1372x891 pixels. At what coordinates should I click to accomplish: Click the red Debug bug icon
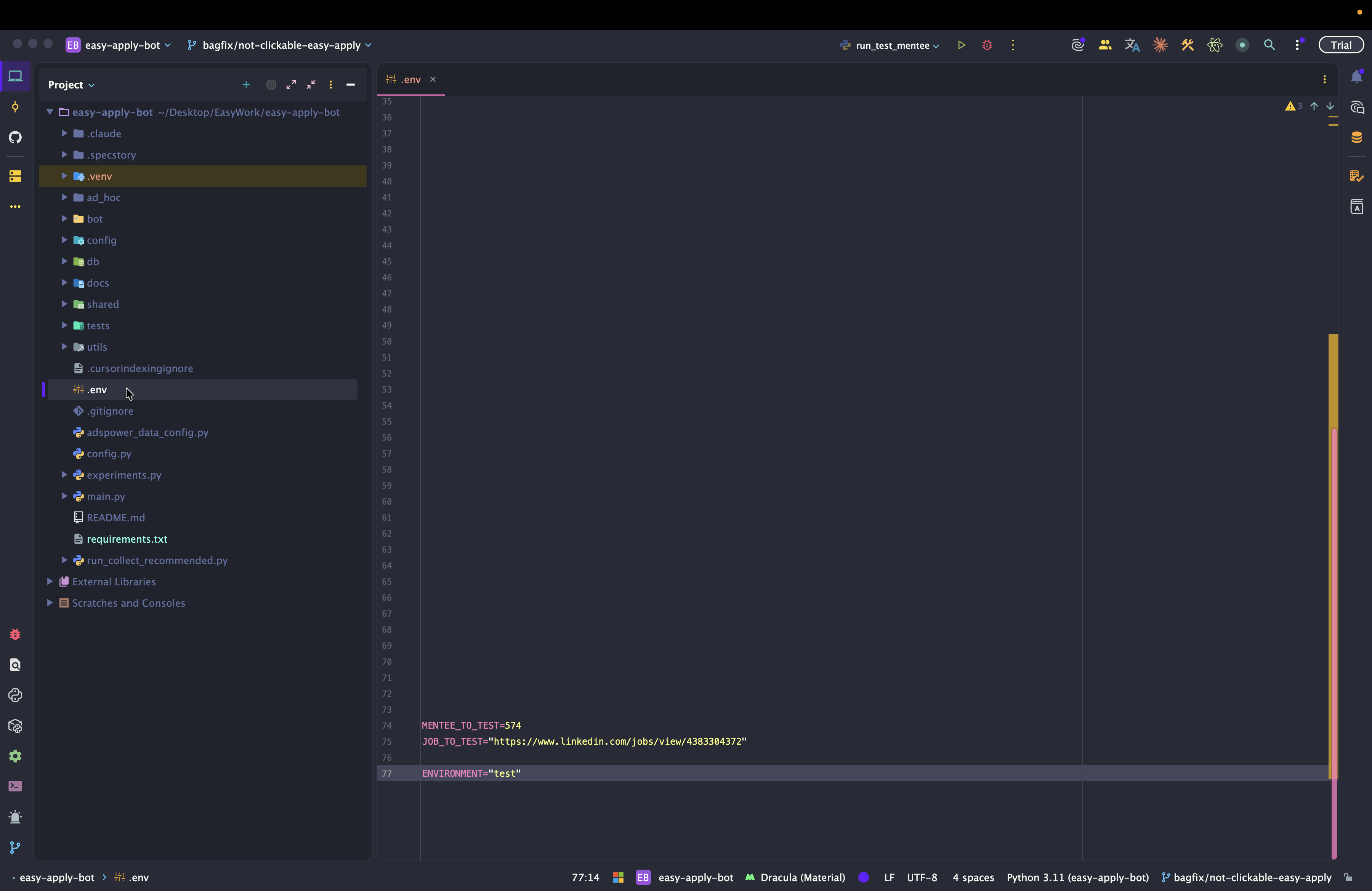coord(986,45)
